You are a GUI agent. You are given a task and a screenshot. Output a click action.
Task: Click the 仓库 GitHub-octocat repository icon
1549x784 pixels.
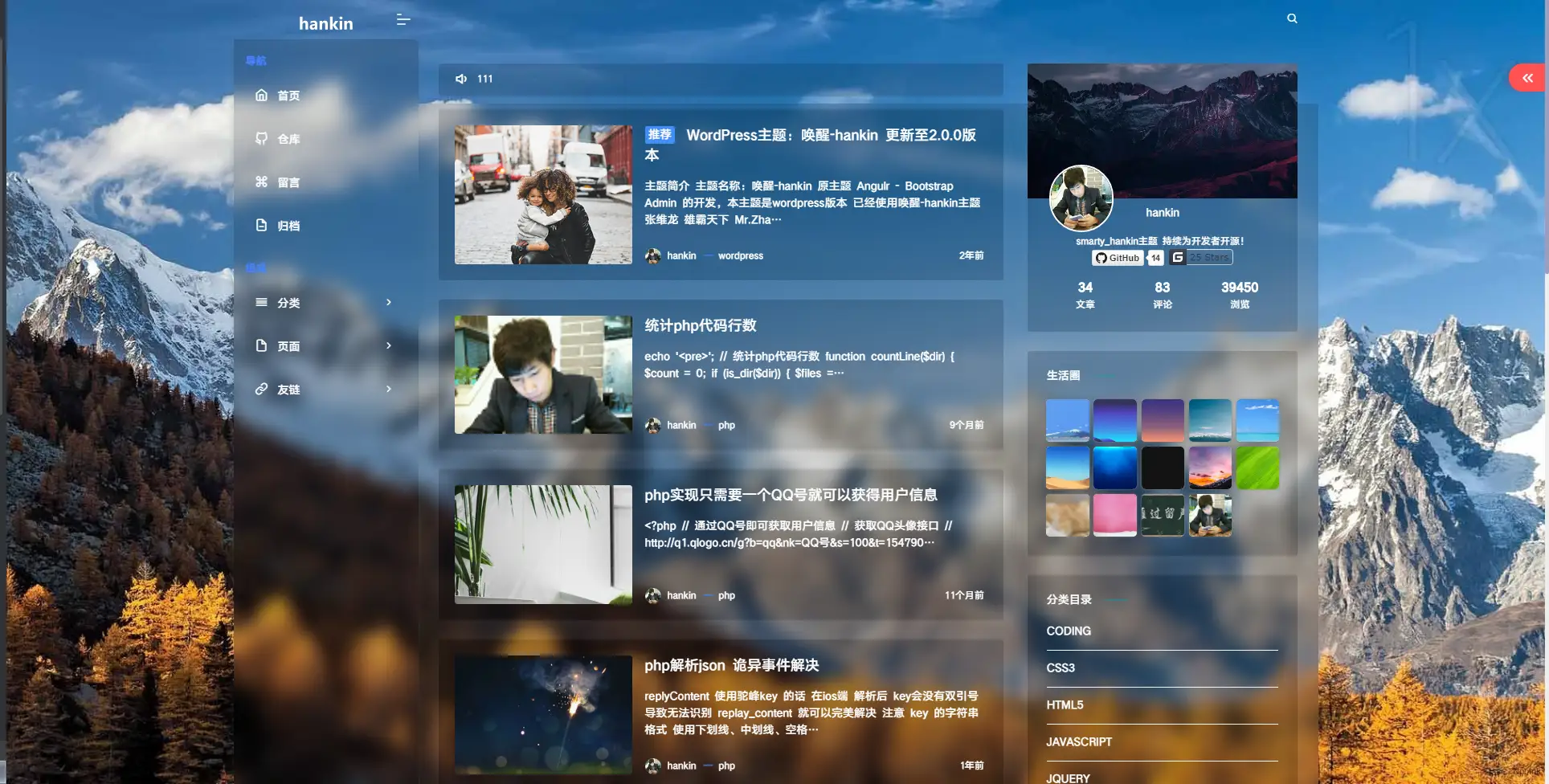261,138
